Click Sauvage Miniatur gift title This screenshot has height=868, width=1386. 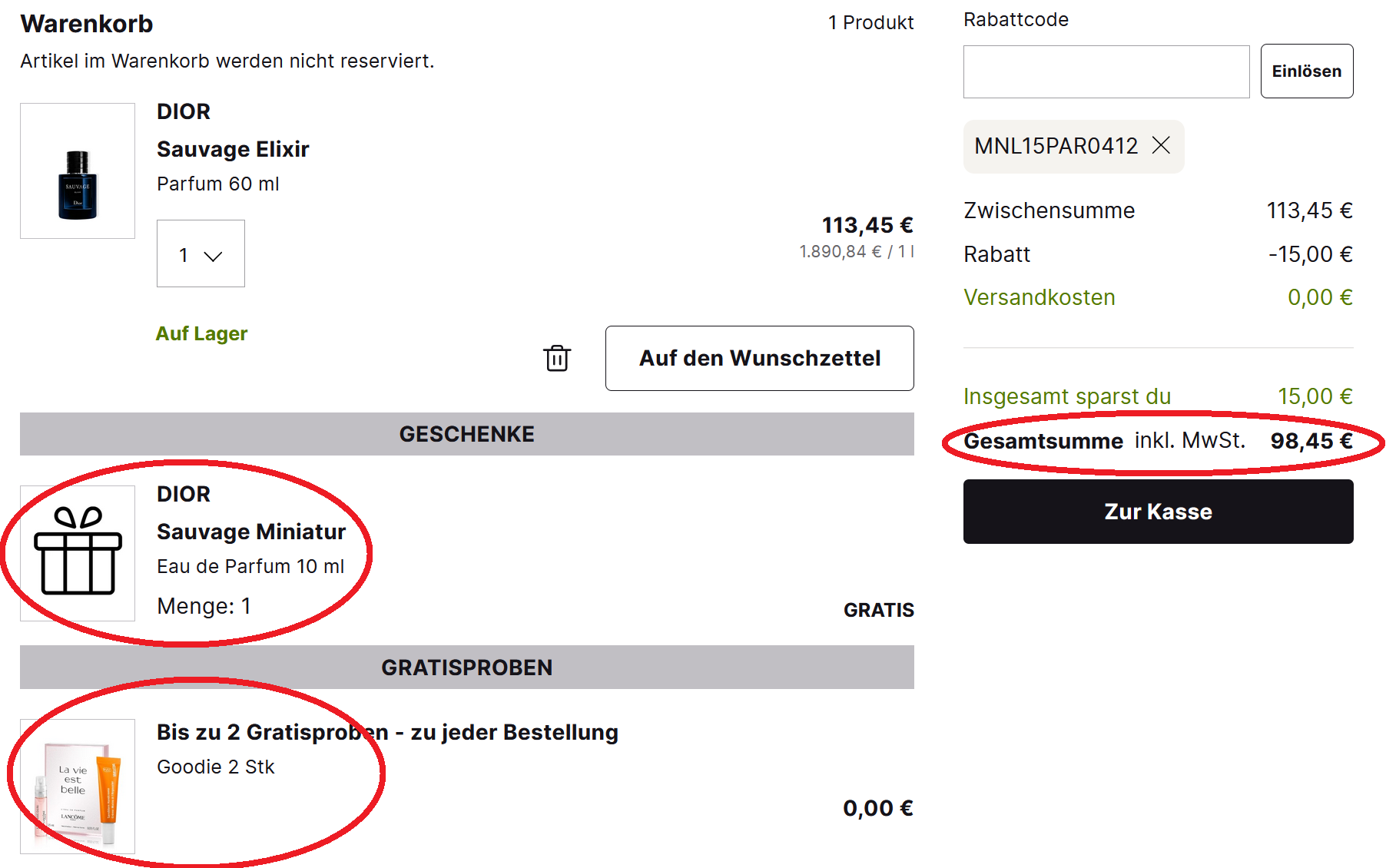pos(251,532)
